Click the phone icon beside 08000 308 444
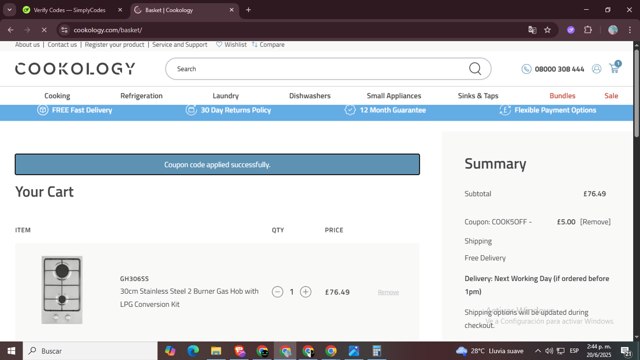Image resolution: width=640 pixels, height=360 pixels. coord(526,69)
